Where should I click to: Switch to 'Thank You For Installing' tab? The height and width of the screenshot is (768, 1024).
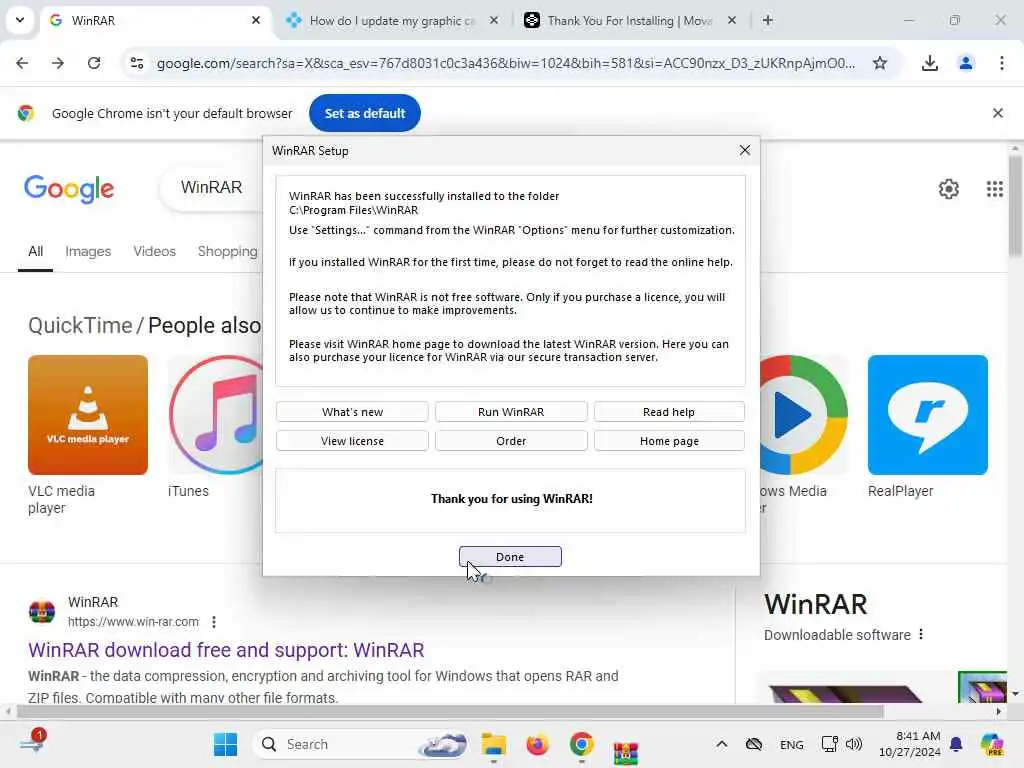630,20
